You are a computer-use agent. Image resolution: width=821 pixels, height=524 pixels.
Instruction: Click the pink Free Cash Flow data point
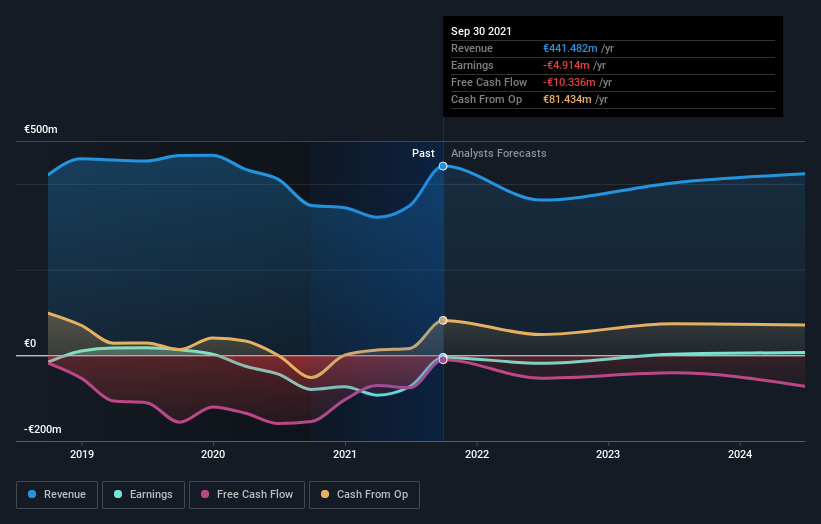(x=443, y=360)
